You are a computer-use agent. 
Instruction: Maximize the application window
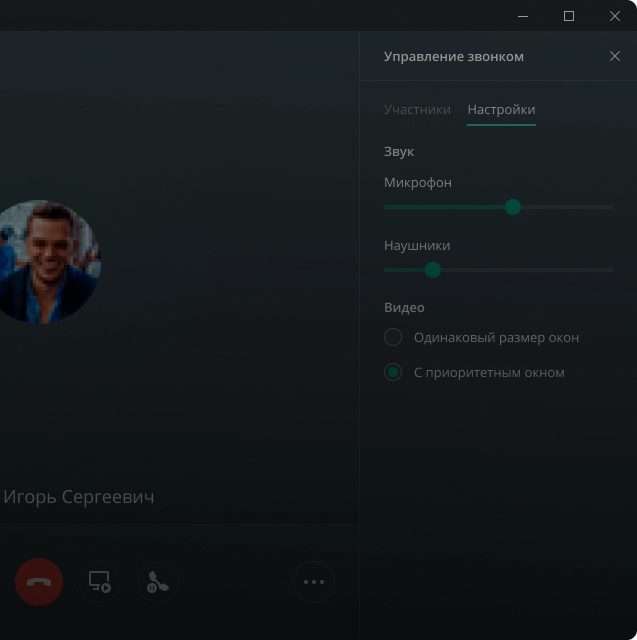(x=569, y=16)
